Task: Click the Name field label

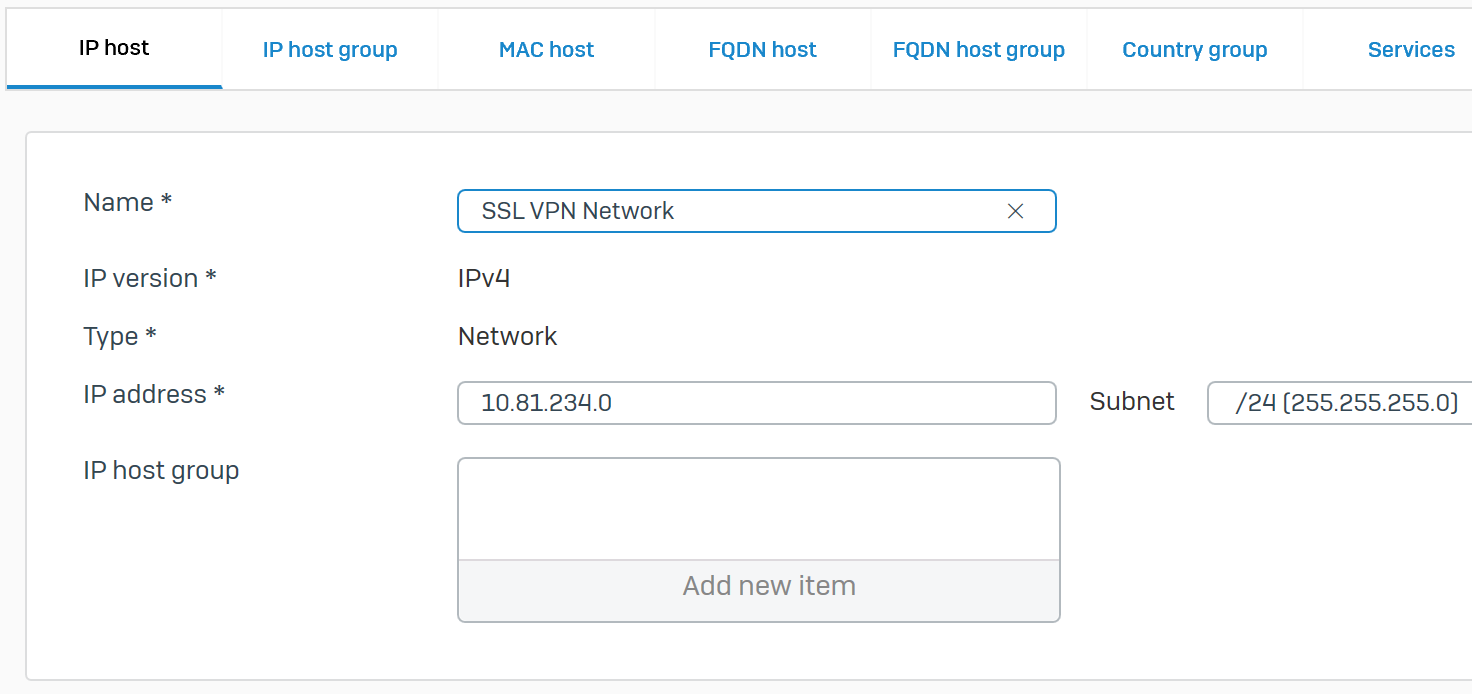Action: coord(128,202)
